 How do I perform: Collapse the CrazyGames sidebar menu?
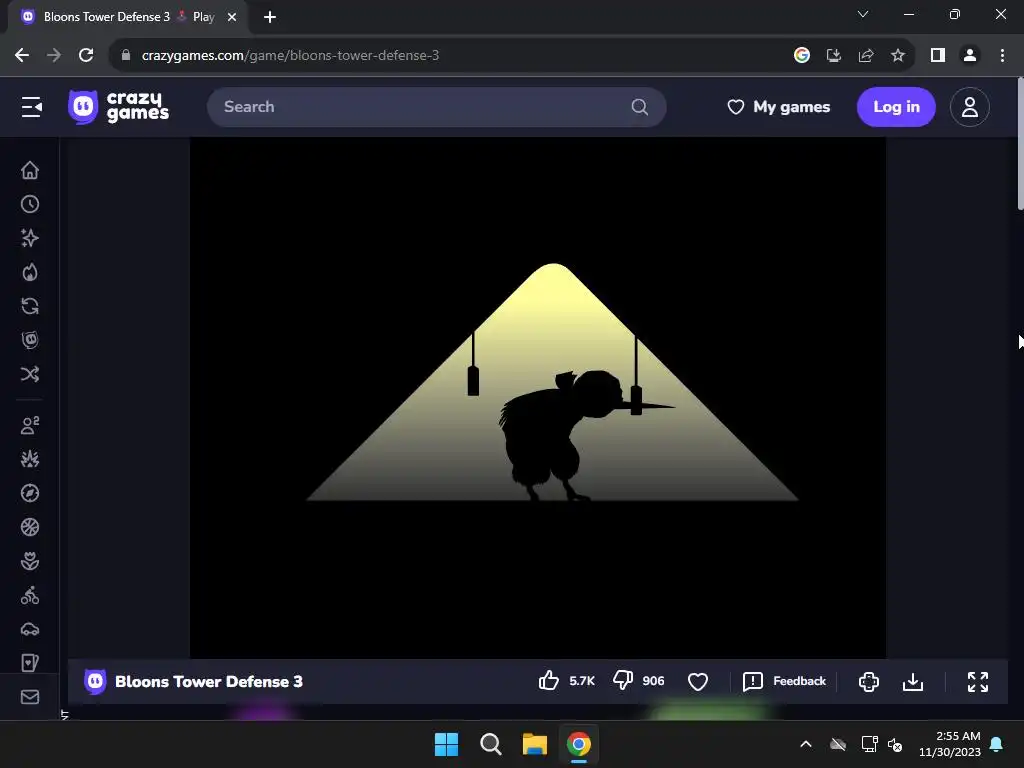pyautogui.click(x=31, y=107)
